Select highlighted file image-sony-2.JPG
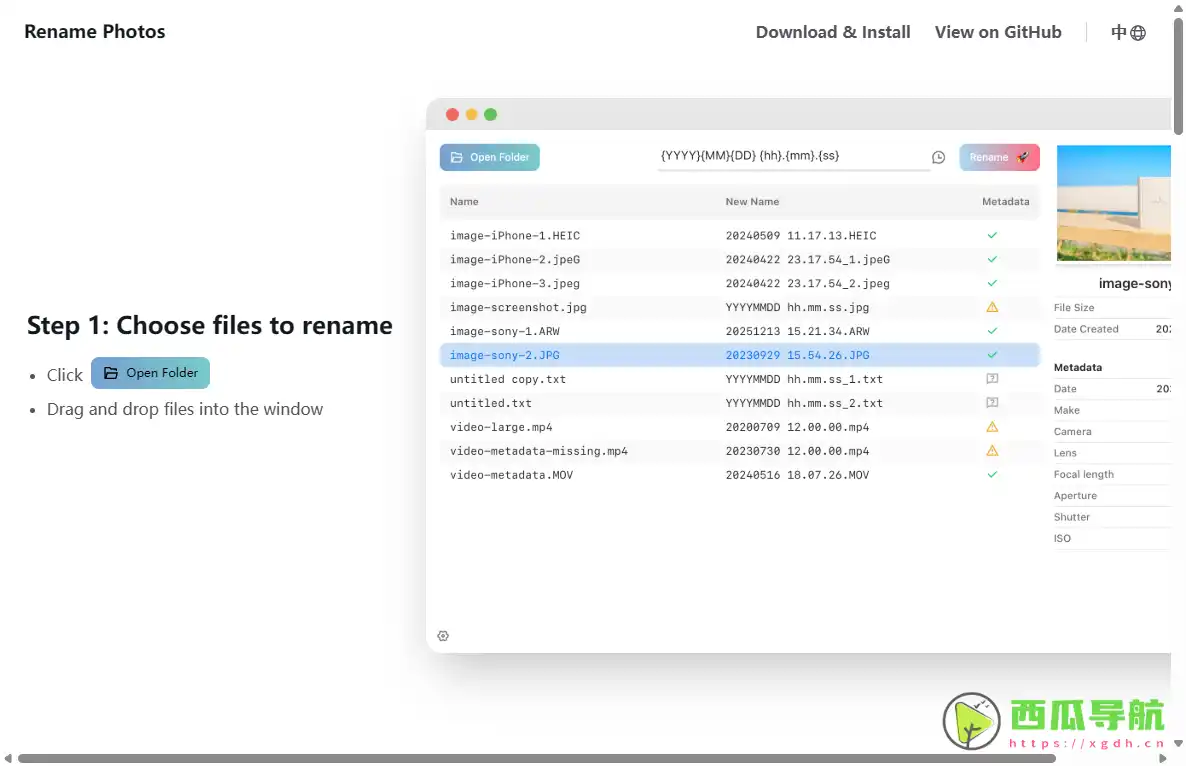The height and width of the screenshot is (766, 1186). pyautogui.click(x=505, y=355)
